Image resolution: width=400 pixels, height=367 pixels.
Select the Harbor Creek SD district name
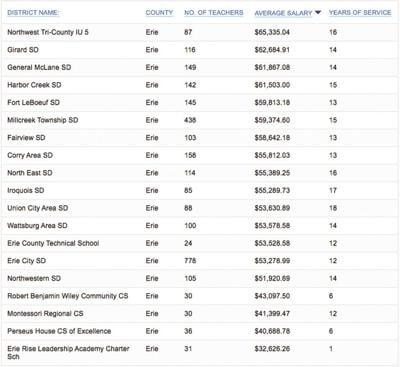[x=34, y=85]
